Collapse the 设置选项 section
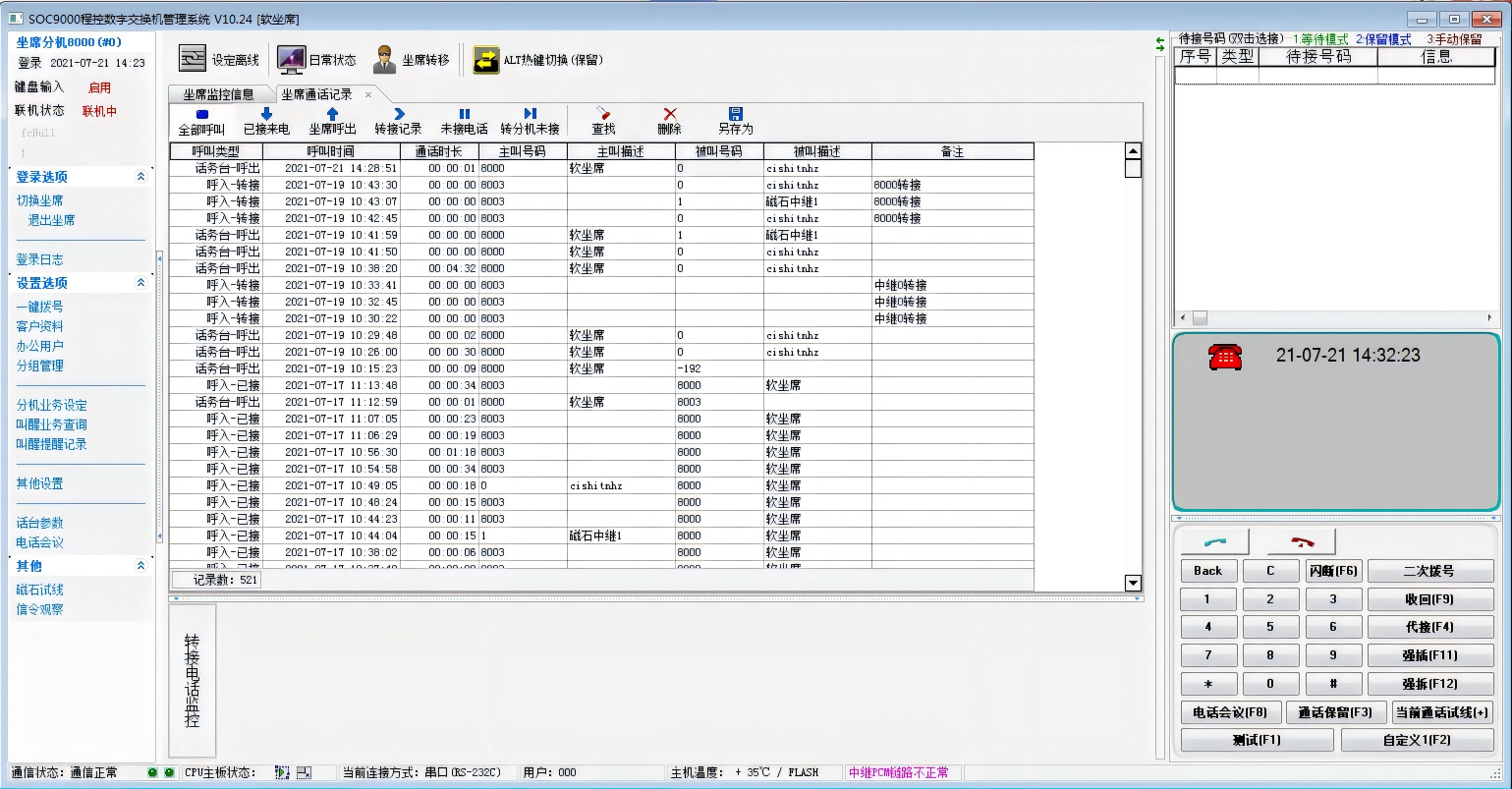1512x789 pixels. 140,283
